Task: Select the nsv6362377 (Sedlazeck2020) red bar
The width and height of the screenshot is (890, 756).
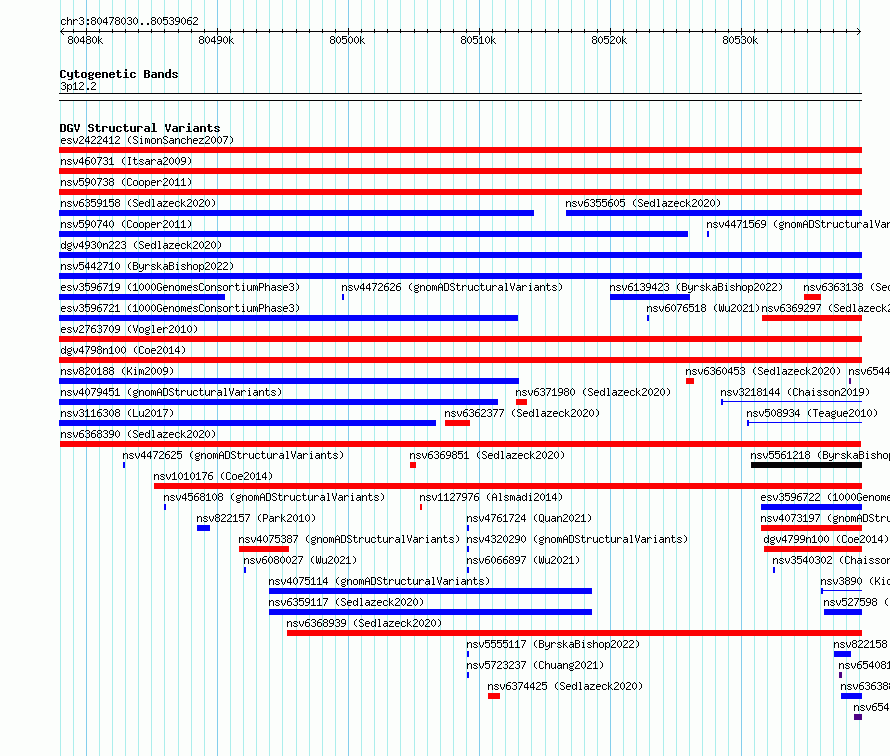Action: pos(457,423)
